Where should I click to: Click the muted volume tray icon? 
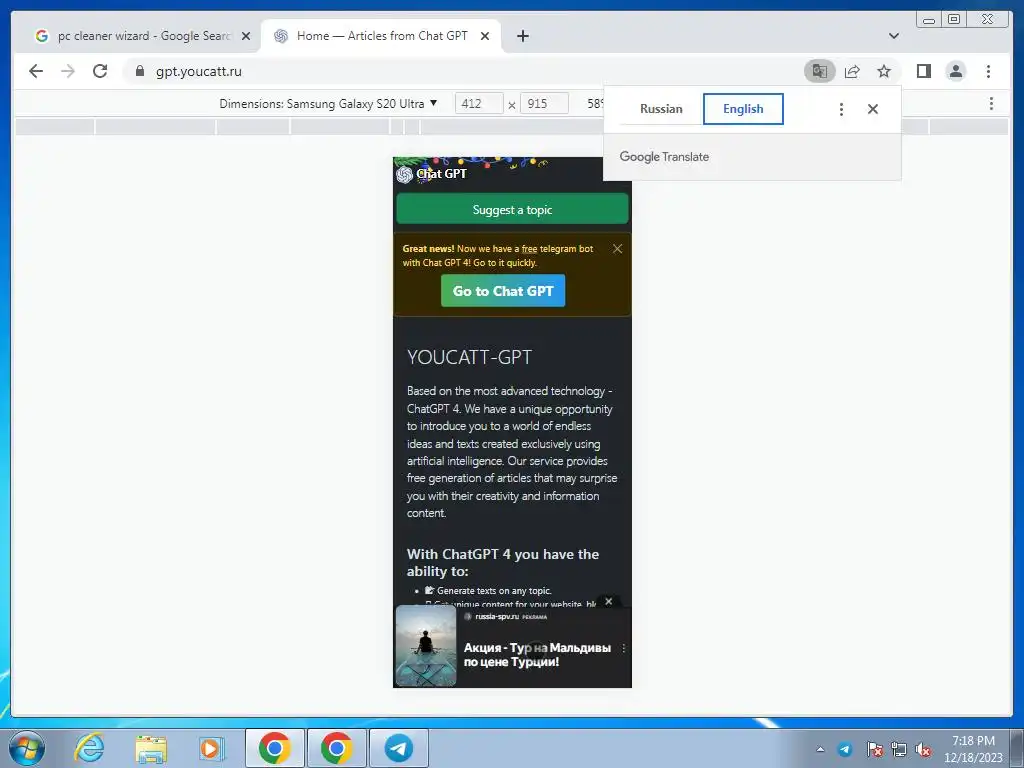(923, 750)
